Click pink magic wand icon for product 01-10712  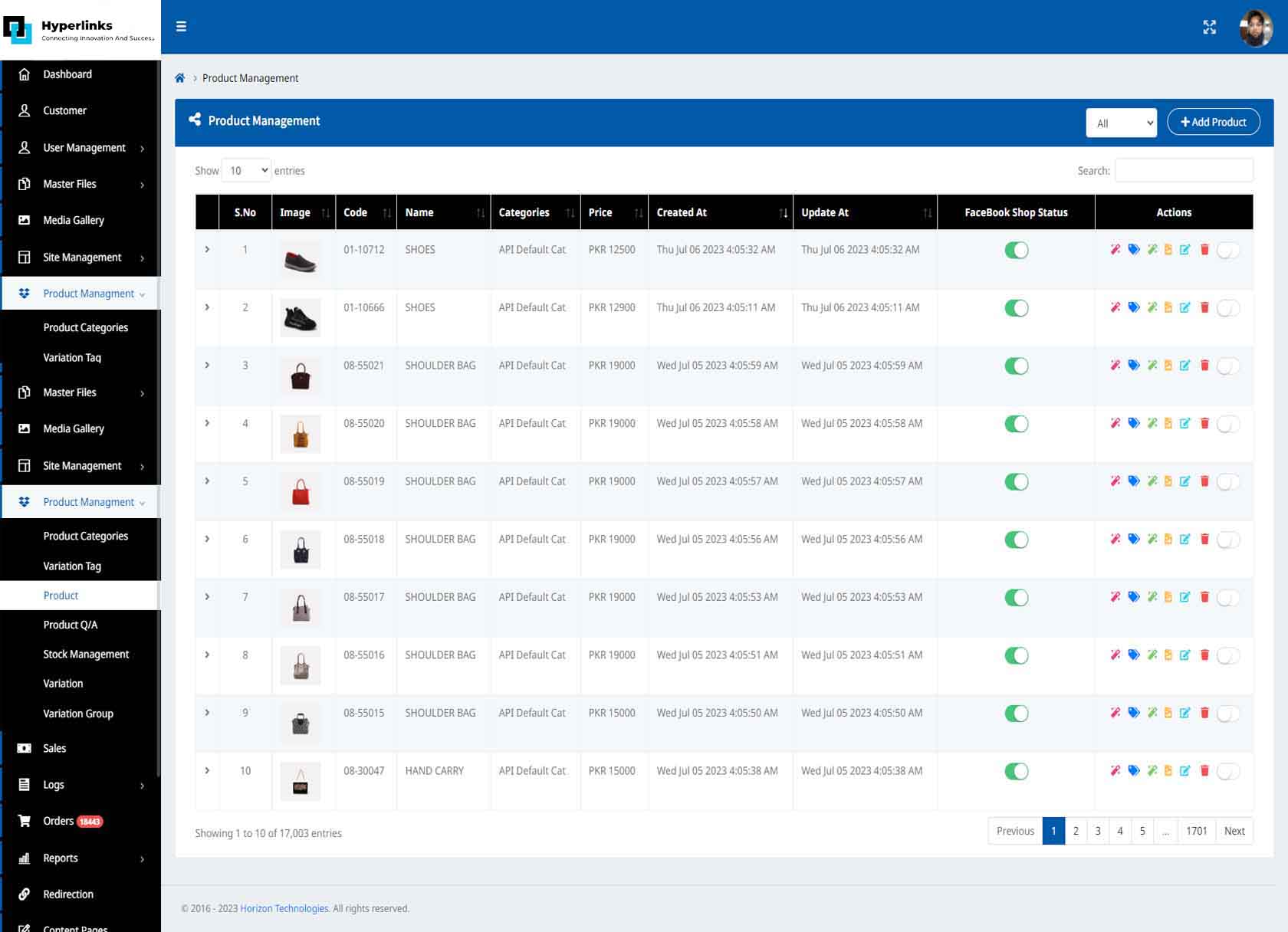(1115, 250)
